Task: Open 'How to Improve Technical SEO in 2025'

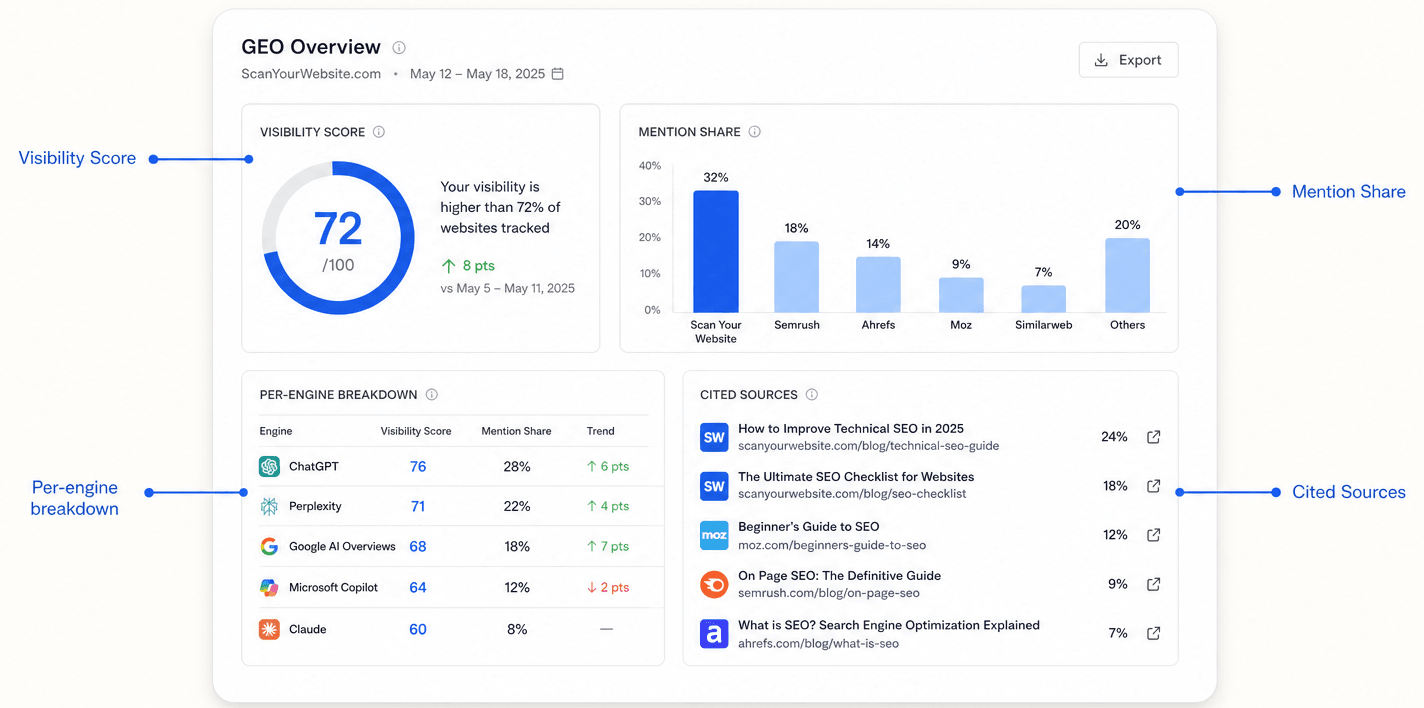Action: [x=851, y=428]
